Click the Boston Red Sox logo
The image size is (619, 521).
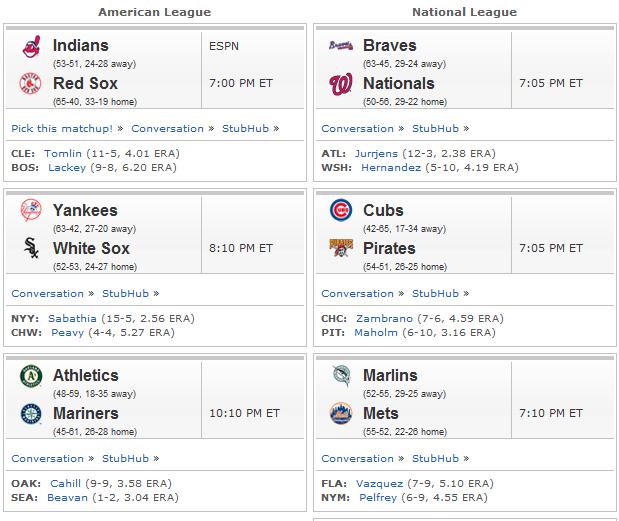coord(30,83)
